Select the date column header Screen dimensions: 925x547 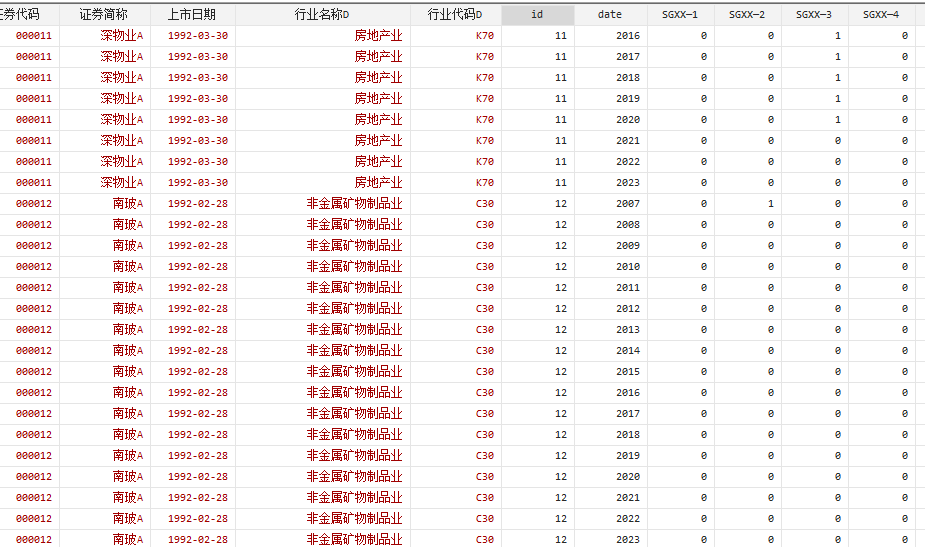610,15
